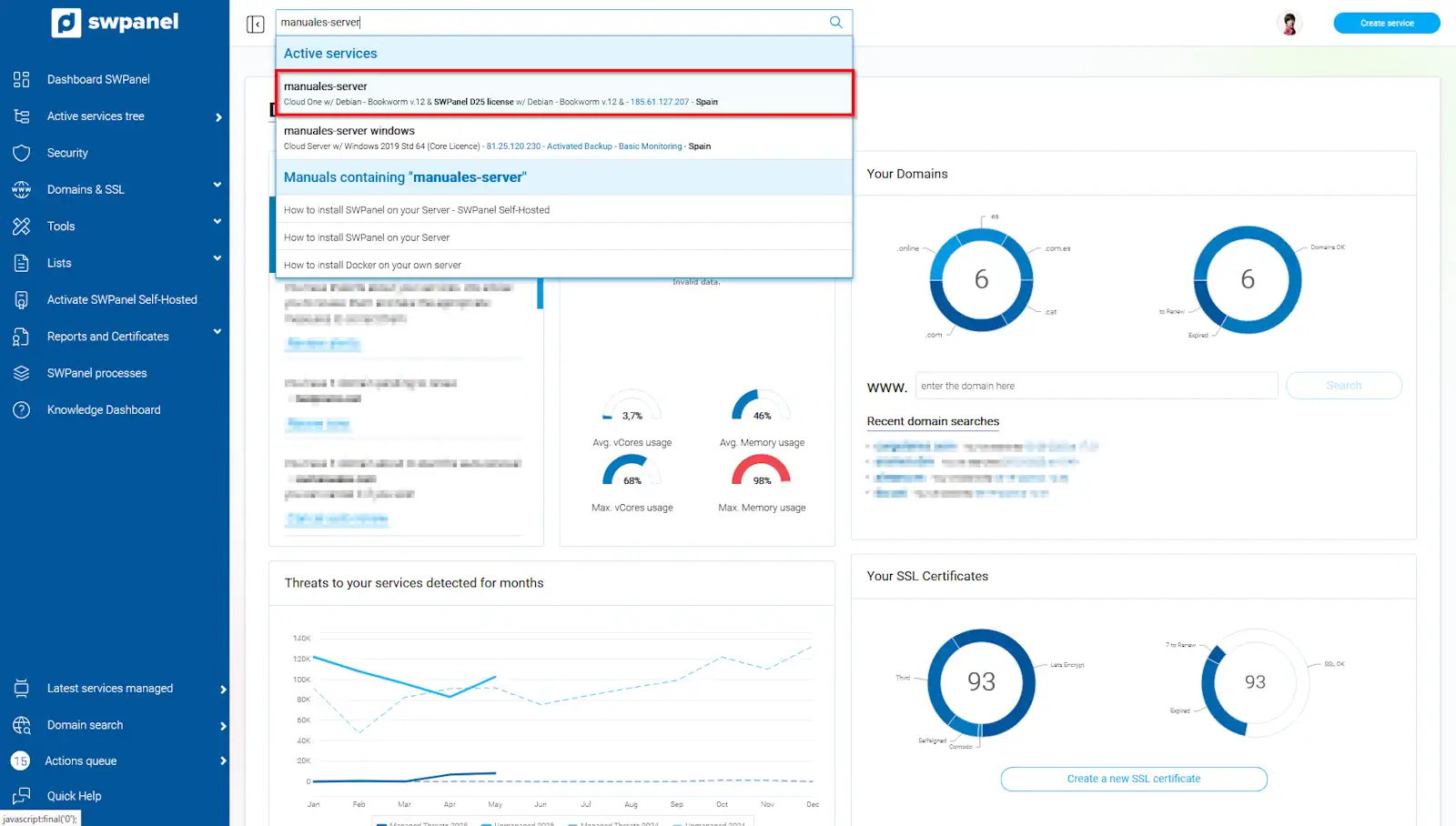
Task: Click the domains status donut chart
Action: (1248, 279)
